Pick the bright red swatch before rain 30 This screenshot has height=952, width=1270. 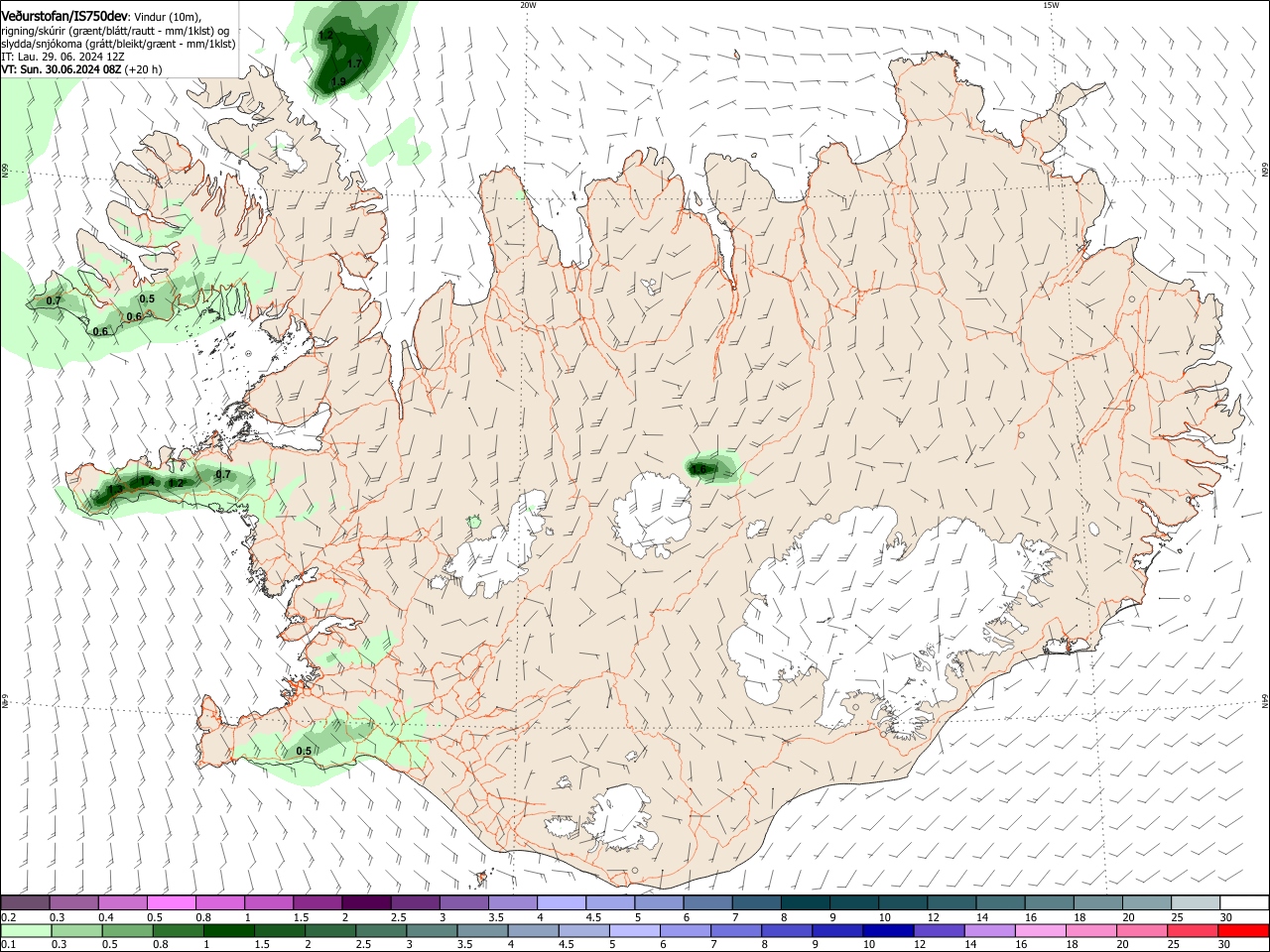coord(1243,930)
